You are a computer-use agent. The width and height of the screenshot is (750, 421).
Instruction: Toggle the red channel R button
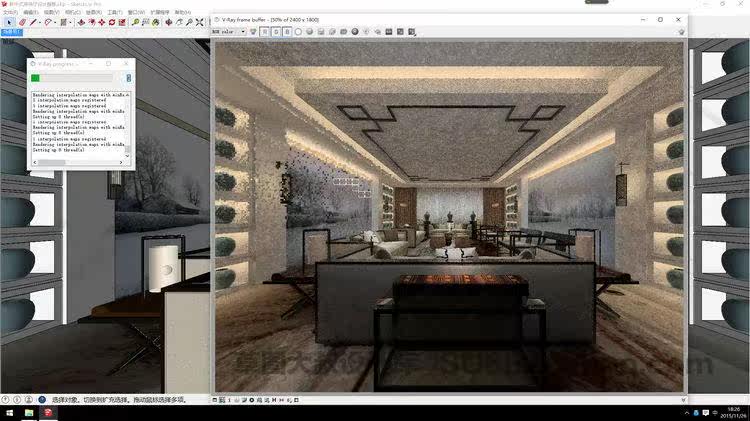(264, 32)
